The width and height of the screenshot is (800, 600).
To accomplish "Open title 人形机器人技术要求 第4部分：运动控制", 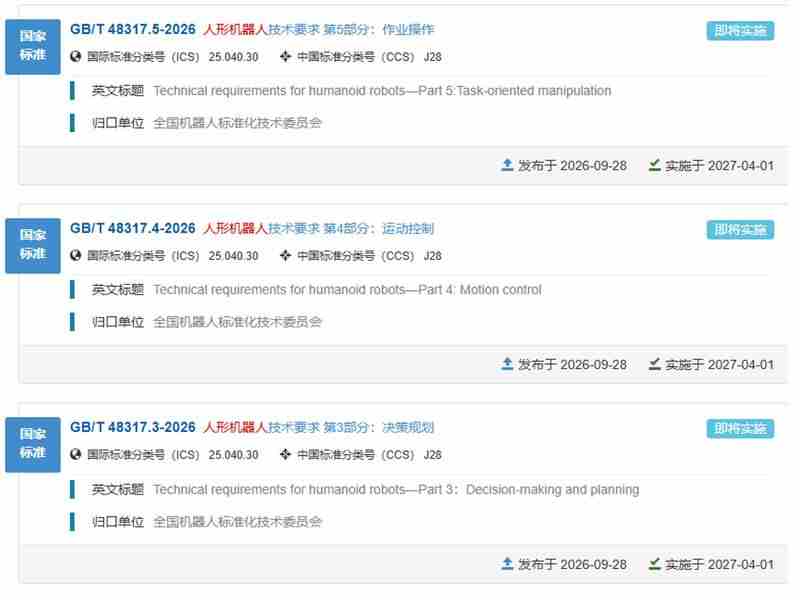I will click(318, 228).
